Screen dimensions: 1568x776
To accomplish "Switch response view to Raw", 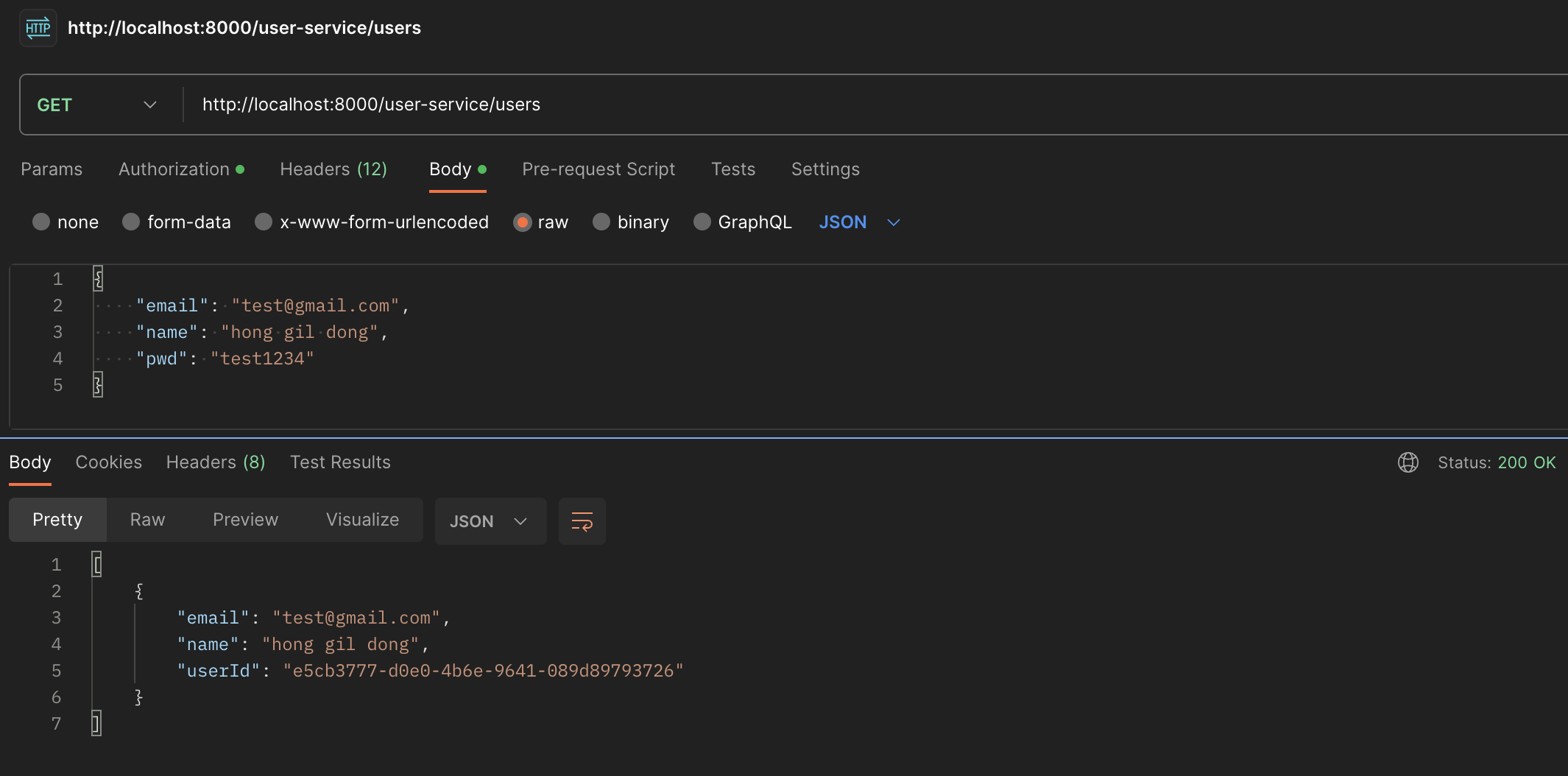I will pos(146,519).
